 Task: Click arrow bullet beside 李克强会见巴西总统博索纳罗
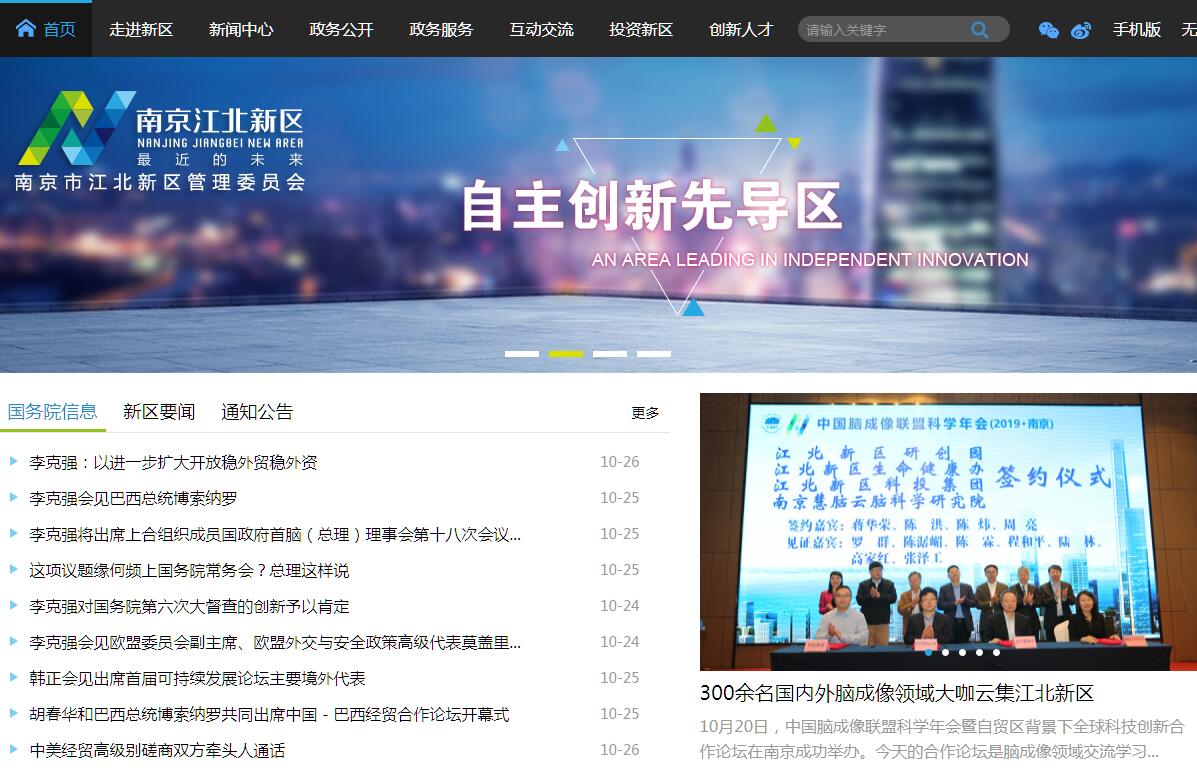[x=14, y=497]
